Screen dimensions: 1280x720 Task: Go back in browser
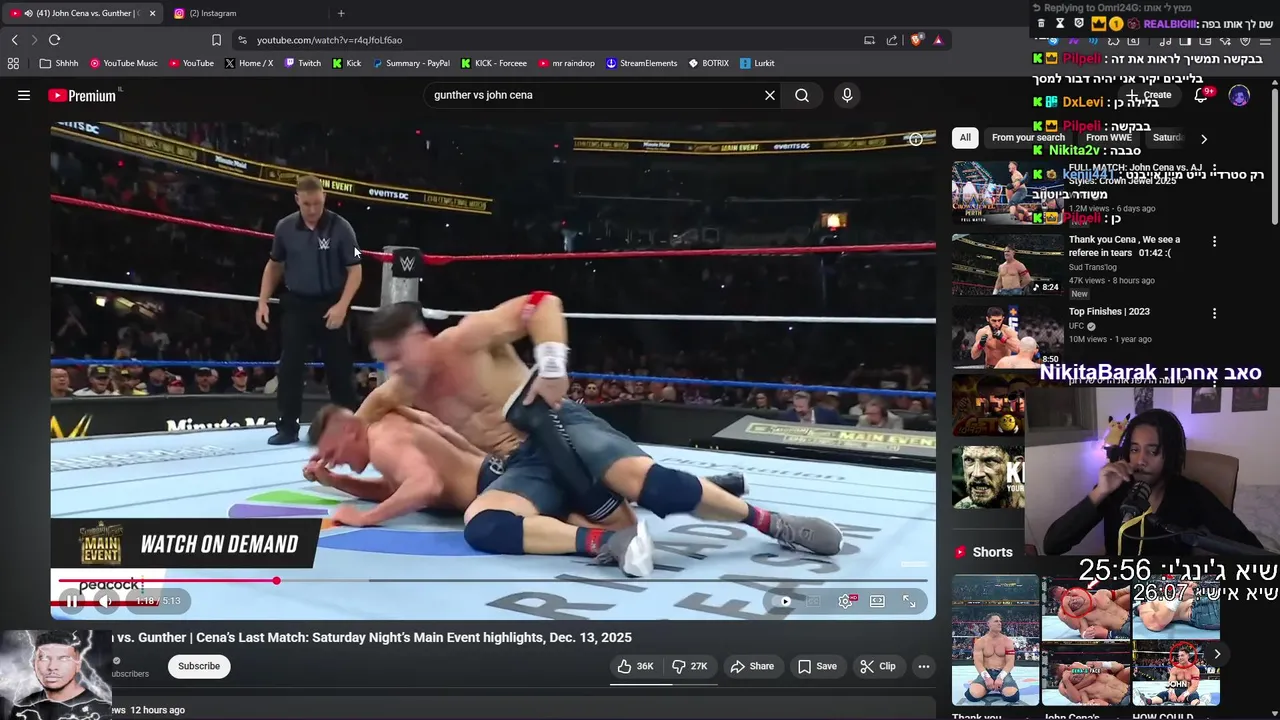(14, 40)
